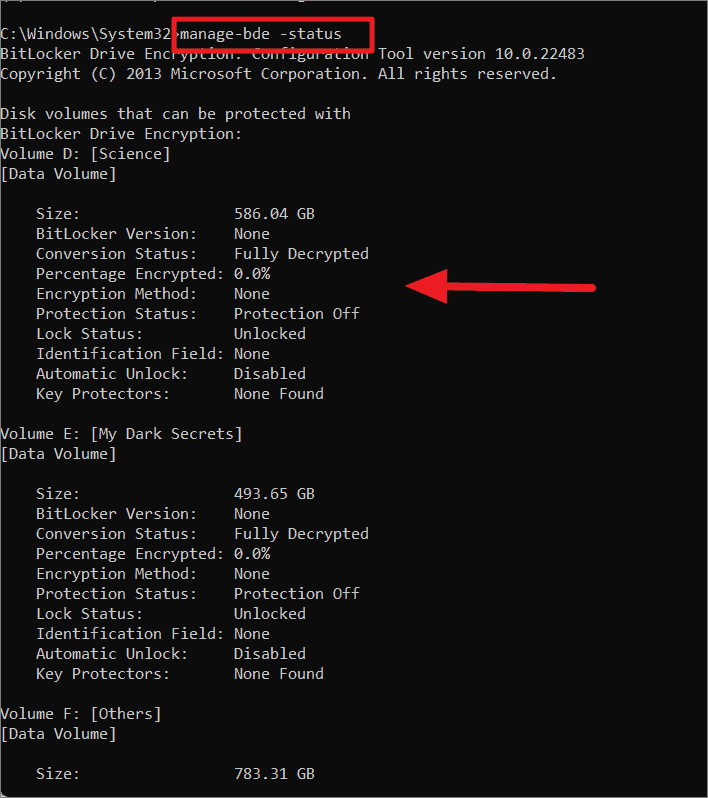The height and width of the screenshot is (798, 708).
Task: Click the Volume D: [Science] heading
Action: [x=86, y=154]
